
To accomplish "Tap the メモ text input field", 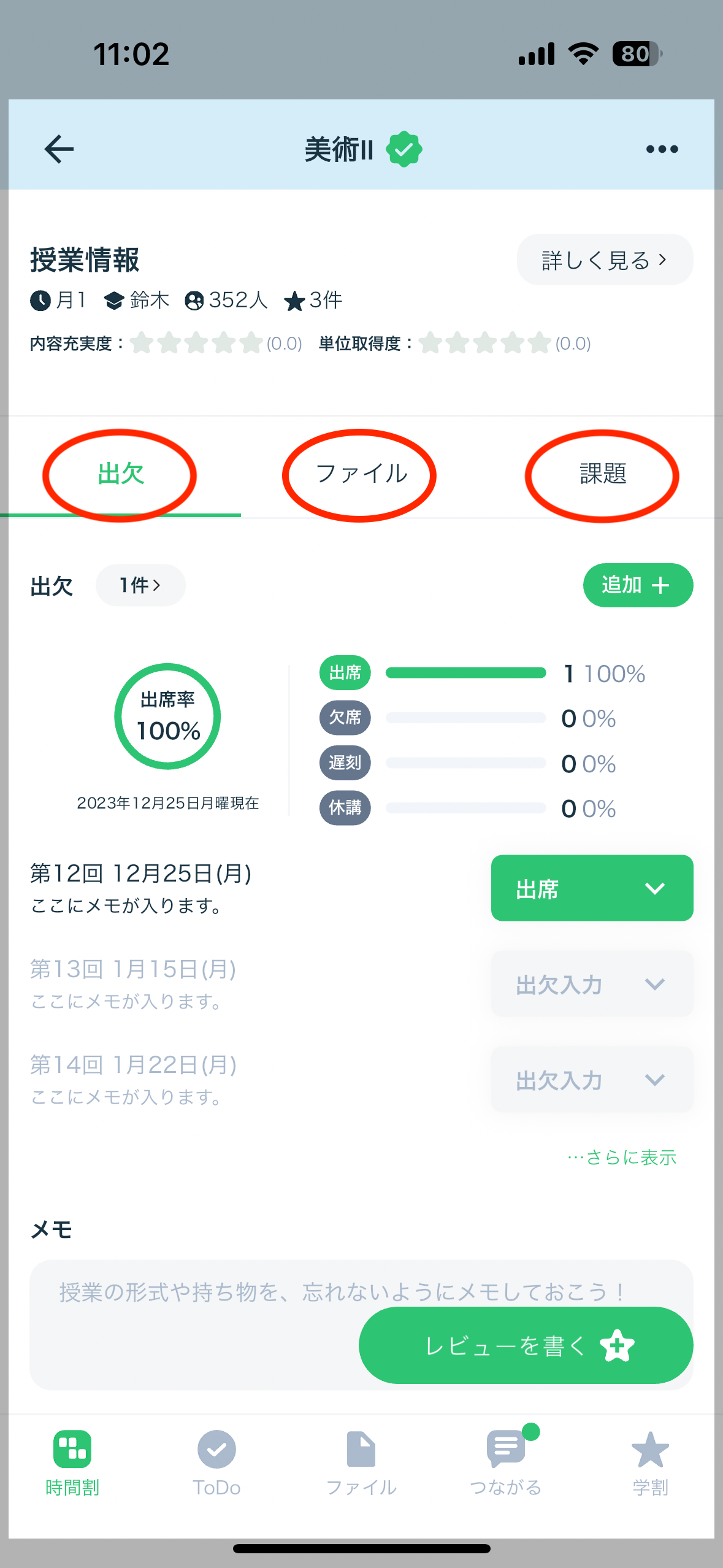I will (361, 1325).
